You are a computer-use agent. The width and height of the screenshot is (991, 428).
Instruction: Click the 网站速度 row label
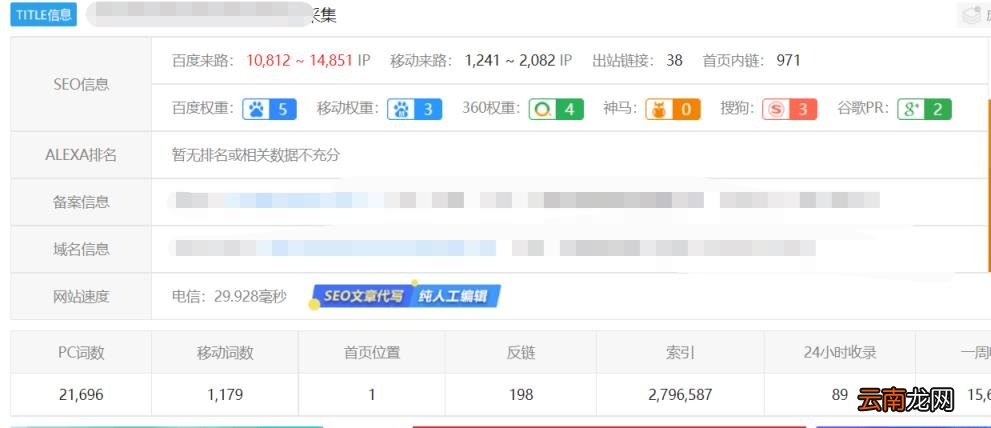click(81, 296)
